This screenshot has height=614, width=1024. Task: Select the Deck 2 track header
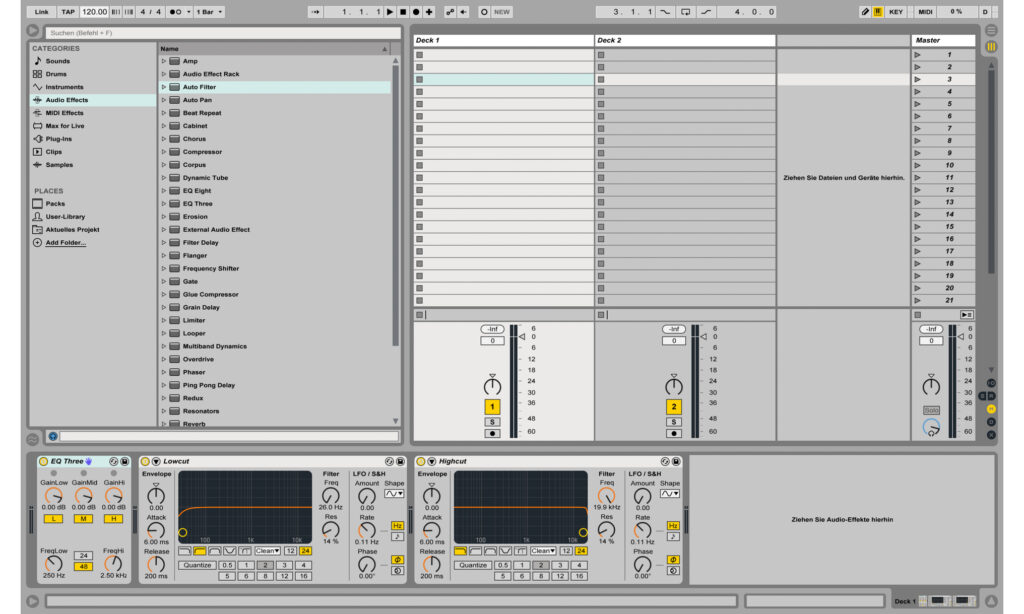point(685,40)
